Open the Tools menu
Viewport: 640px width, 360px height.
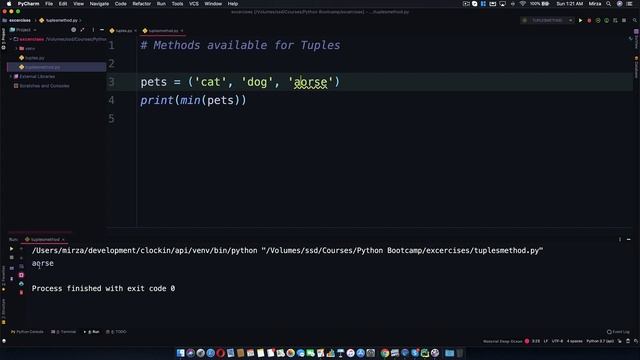pyautogui.click(x=177, y=4)
